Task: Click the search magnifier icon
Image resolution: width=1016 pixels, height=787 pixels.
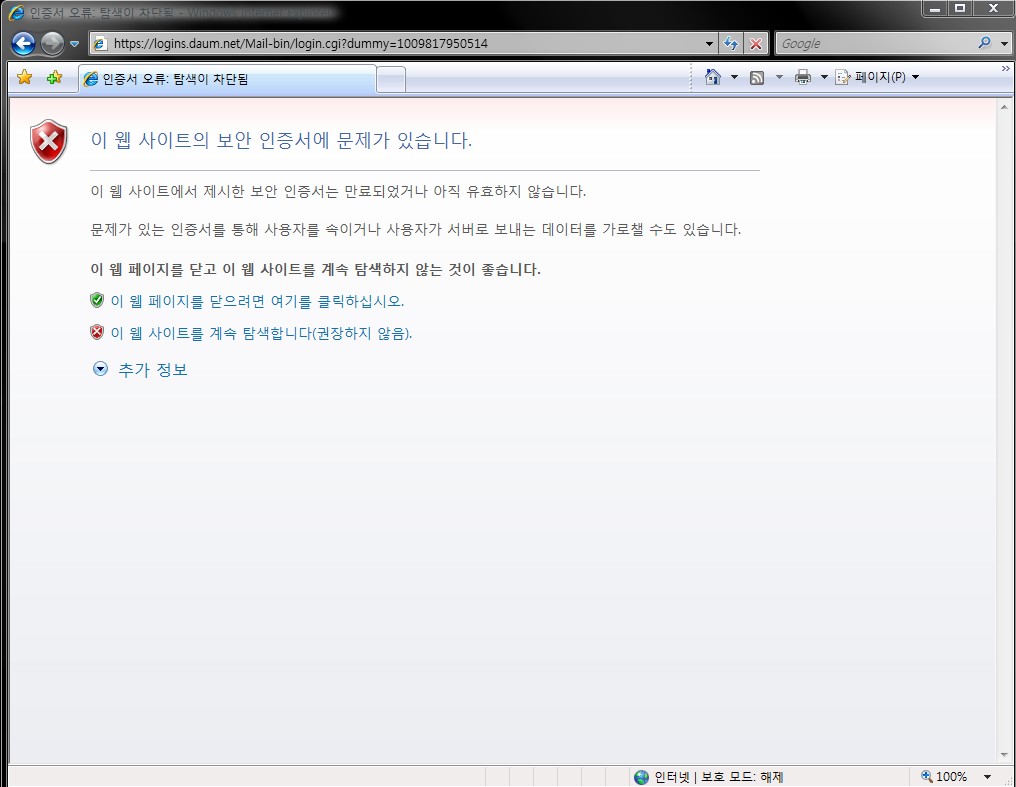Action: tap(984, 43)
